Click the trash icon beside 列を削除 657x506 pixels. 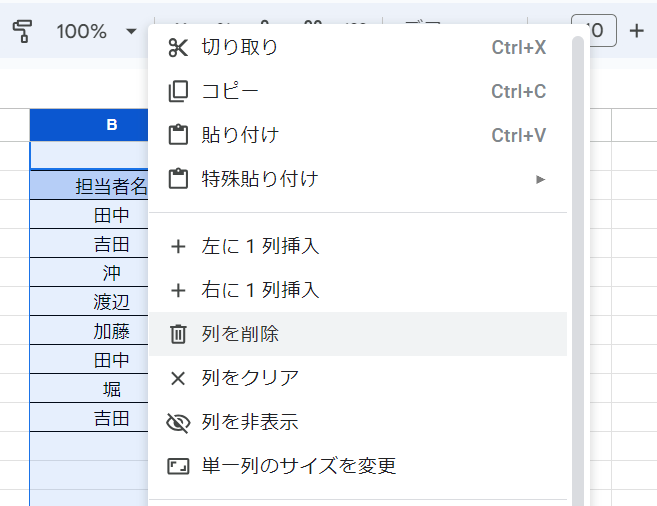tap(178, 334)
